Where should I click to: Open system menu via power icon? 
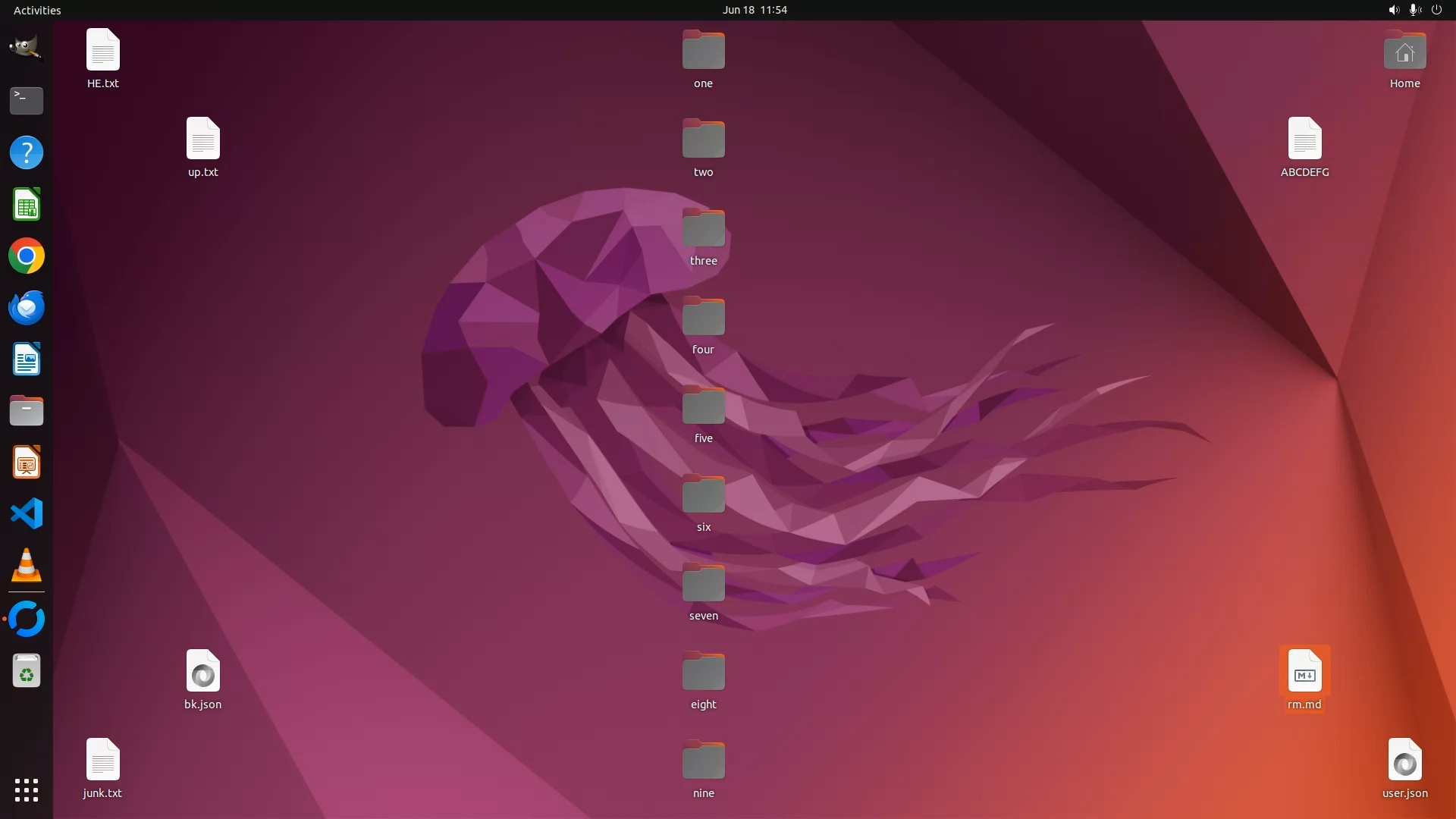click(1436, 10)
